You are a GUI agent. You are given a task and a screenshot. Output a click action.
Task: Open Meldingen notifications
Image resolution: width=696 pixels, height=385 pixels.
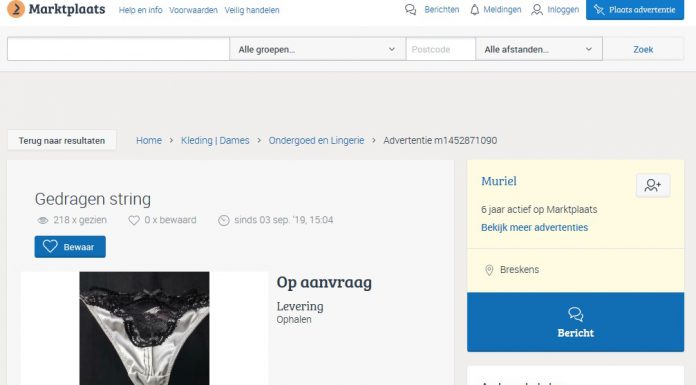502,10
